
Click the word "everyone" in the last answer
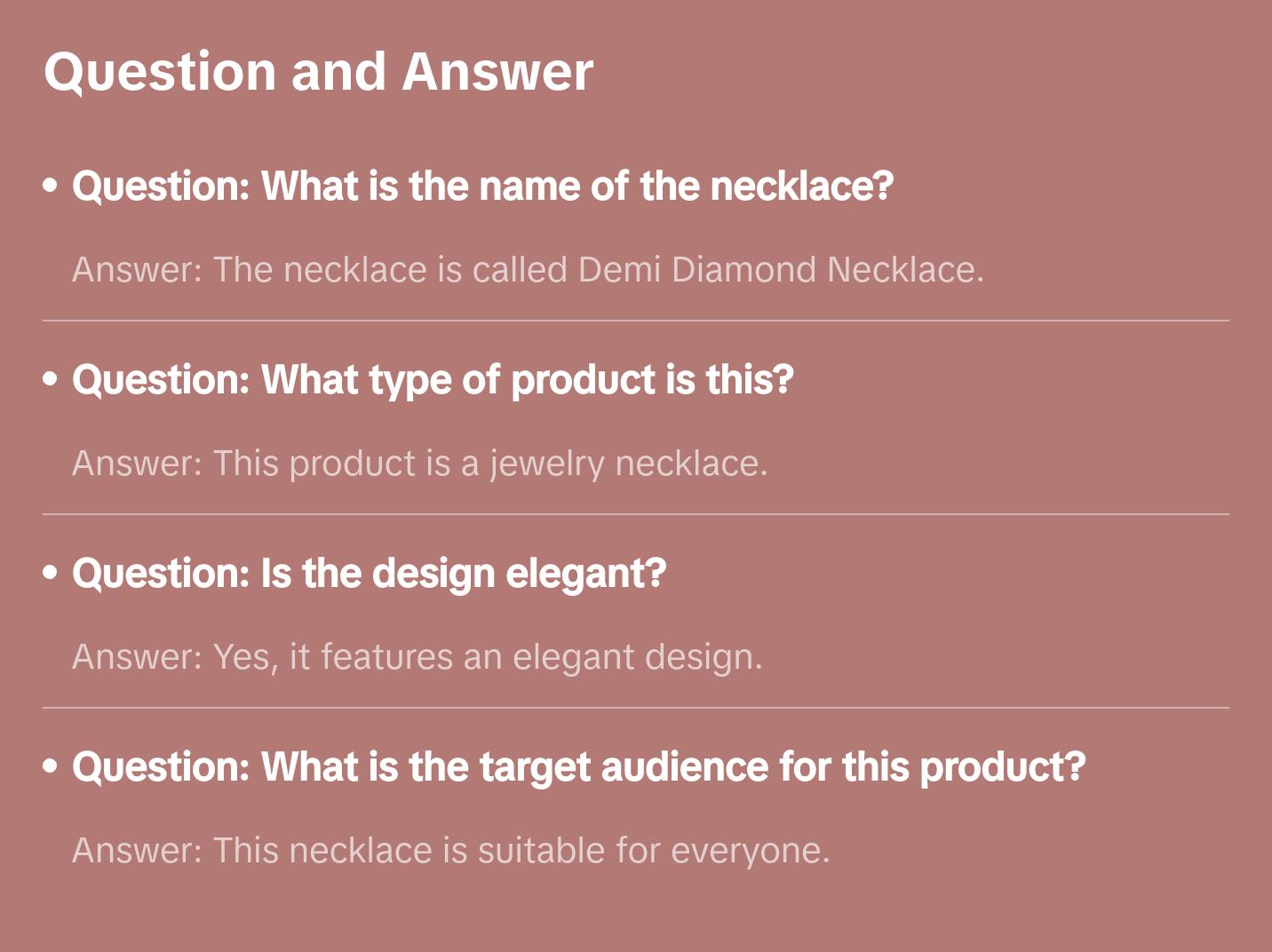tap(749, 851)
